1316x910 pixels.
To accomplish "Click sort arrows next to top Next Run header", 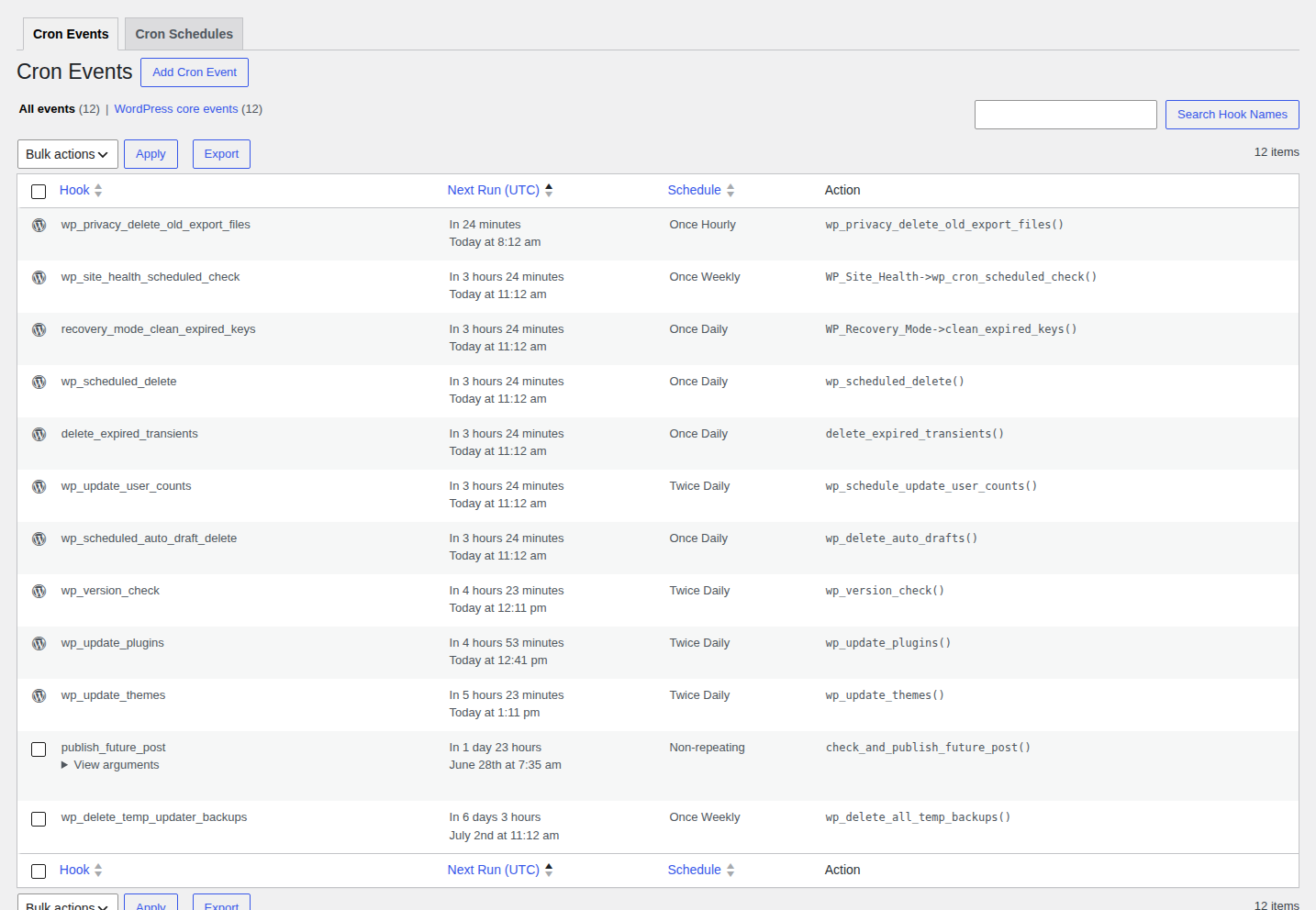I will coord(549,190).
